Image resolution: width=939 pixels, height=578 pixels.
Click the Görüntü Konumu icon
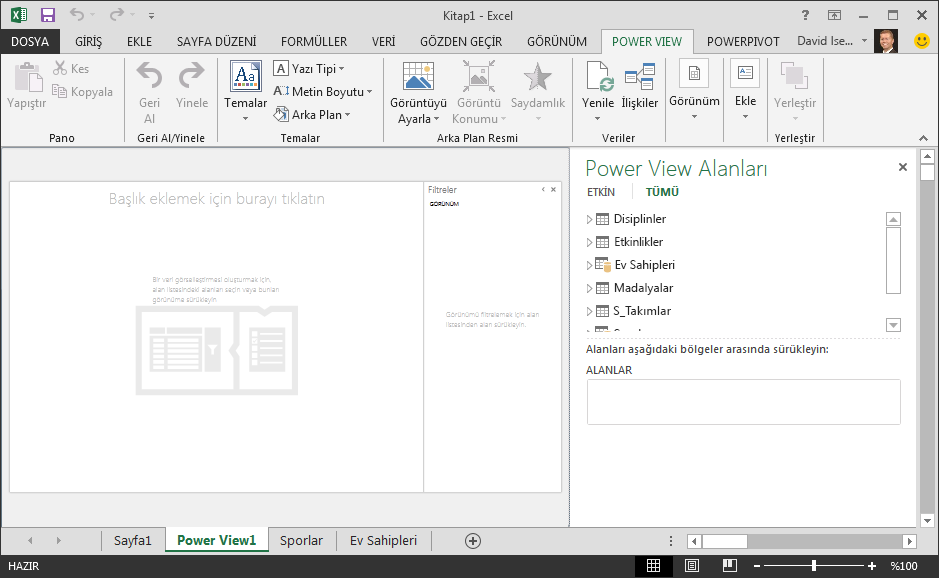[478, 76]
